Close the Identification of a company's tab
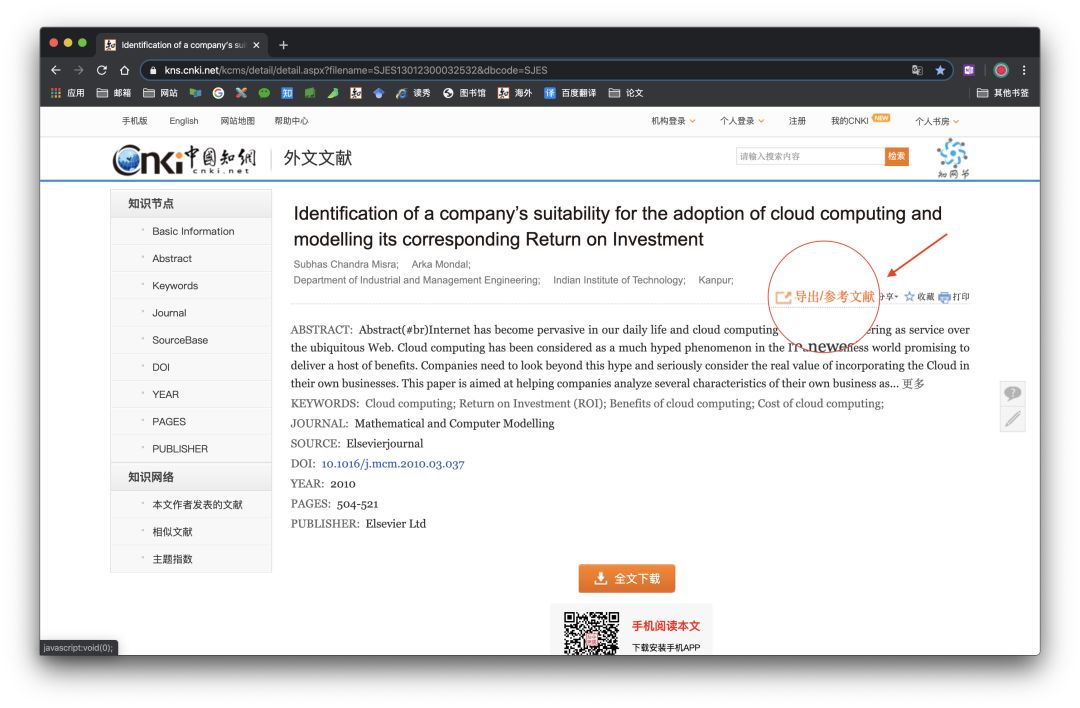This screenshot has width=1080, height=708. (256, 45)
